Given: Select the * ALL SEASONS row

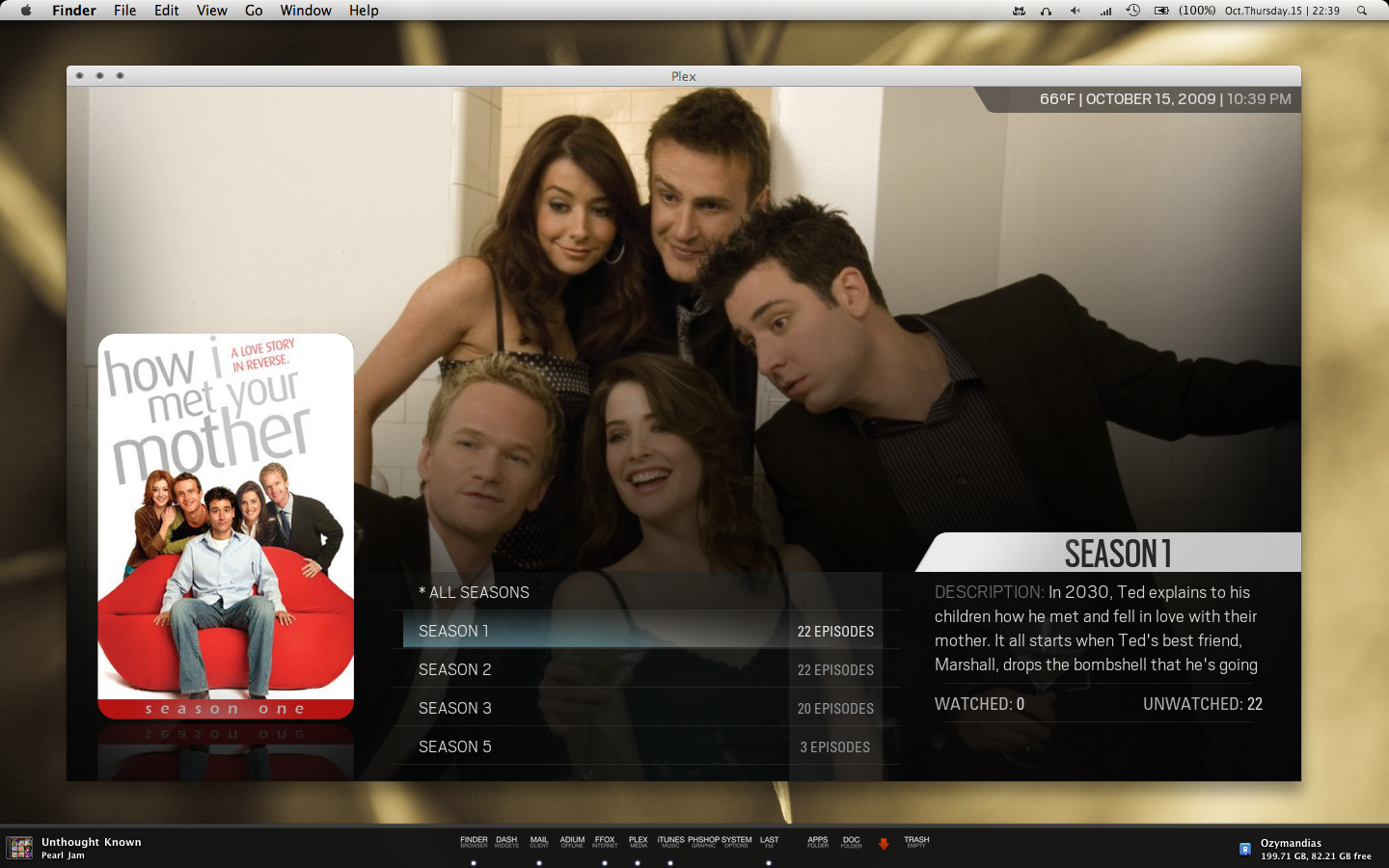Looking at the screenshot, I should [645, 592].
